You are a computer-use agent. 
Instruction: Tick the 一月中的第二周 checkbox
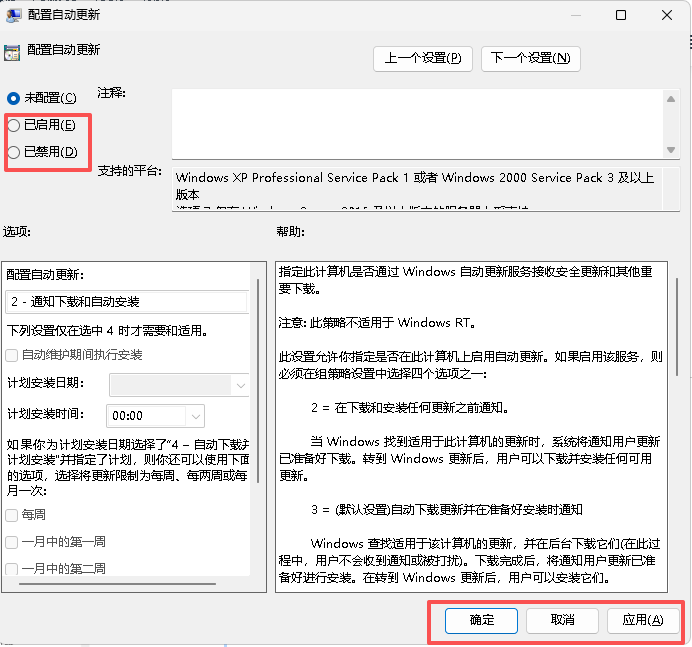pyautogui.click(x=12, y=569)
